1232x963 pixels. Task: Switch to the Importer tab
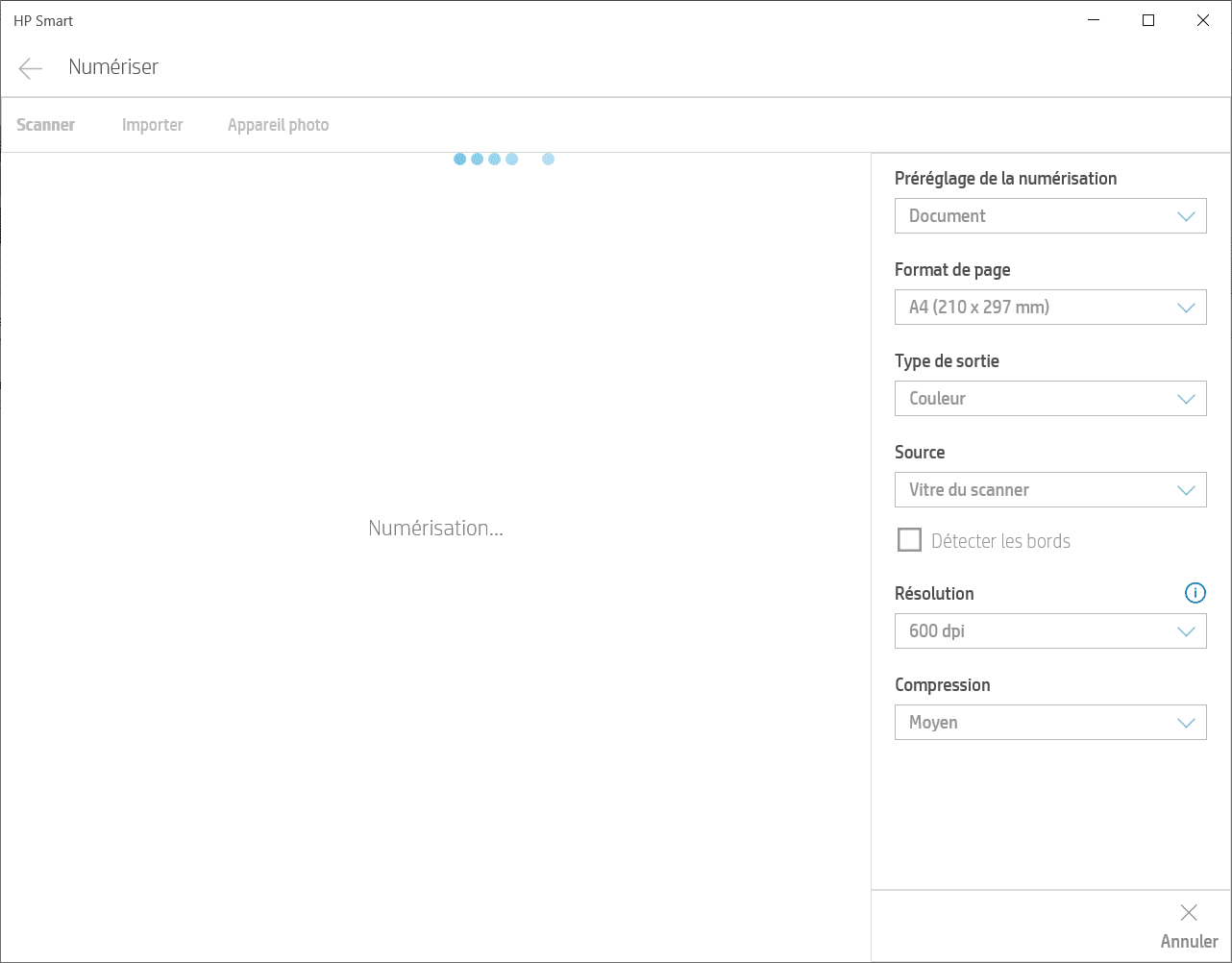152,124
